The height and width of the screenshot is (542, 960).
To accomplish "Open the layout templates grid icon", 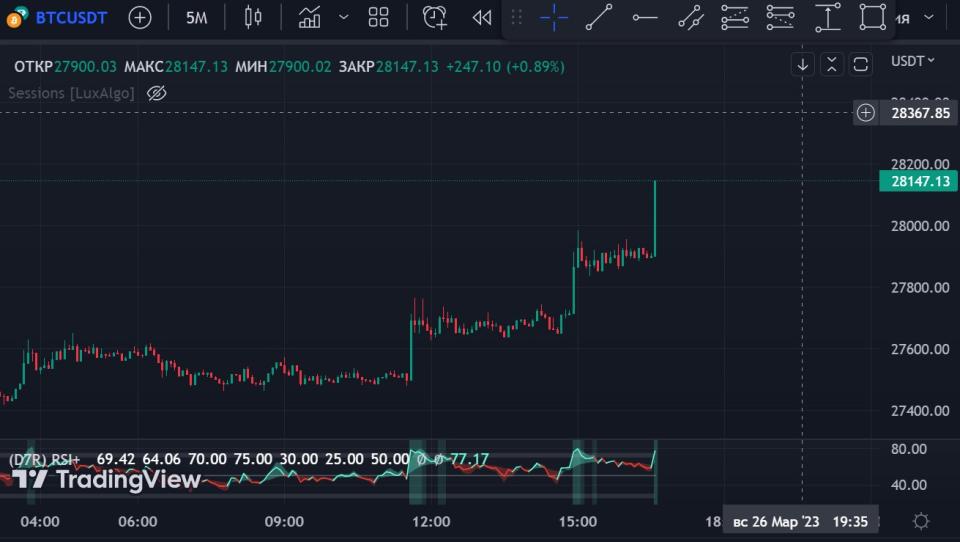I will coord(378,17).
